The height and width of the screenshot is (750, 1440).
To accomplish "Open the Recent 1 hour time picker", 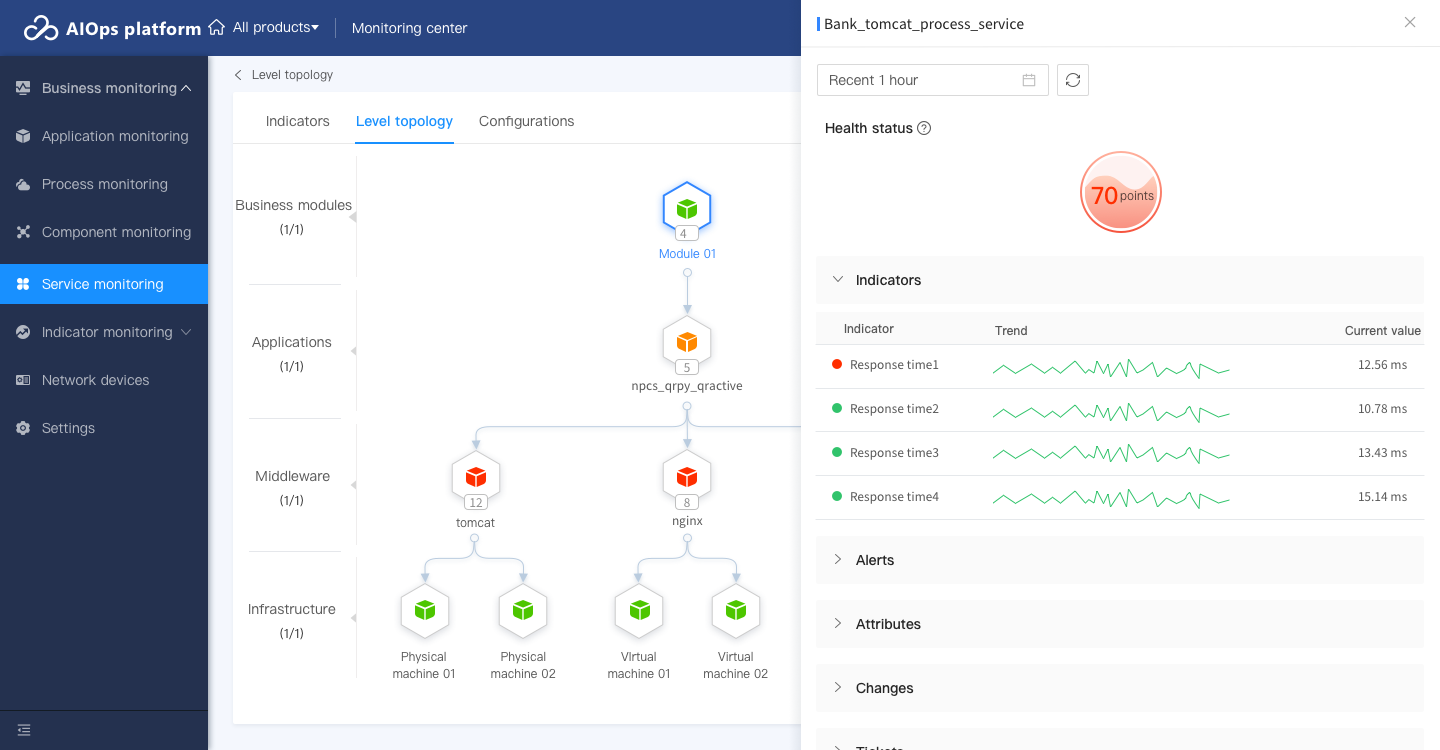I will pos(932,80).
